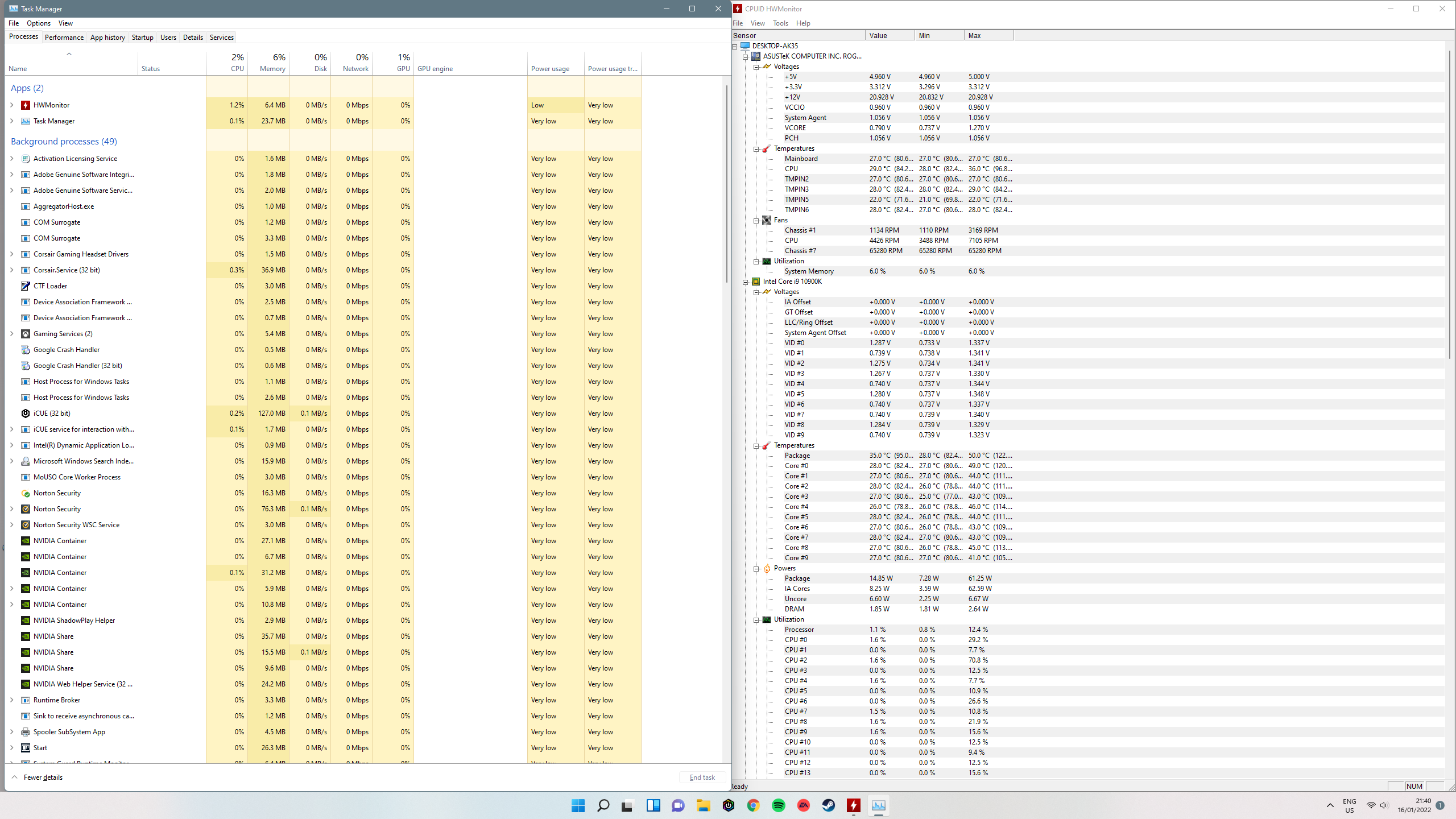Sort by Power usage column
The image size is (1456, 819).
(556, 63)
